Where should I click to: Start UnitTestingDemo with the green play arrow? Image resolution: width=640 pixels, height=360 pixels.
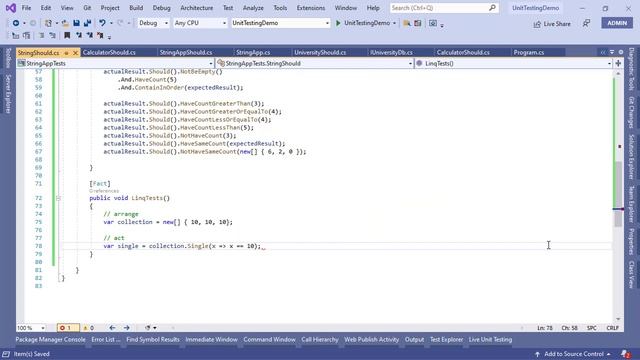(338, 23)
